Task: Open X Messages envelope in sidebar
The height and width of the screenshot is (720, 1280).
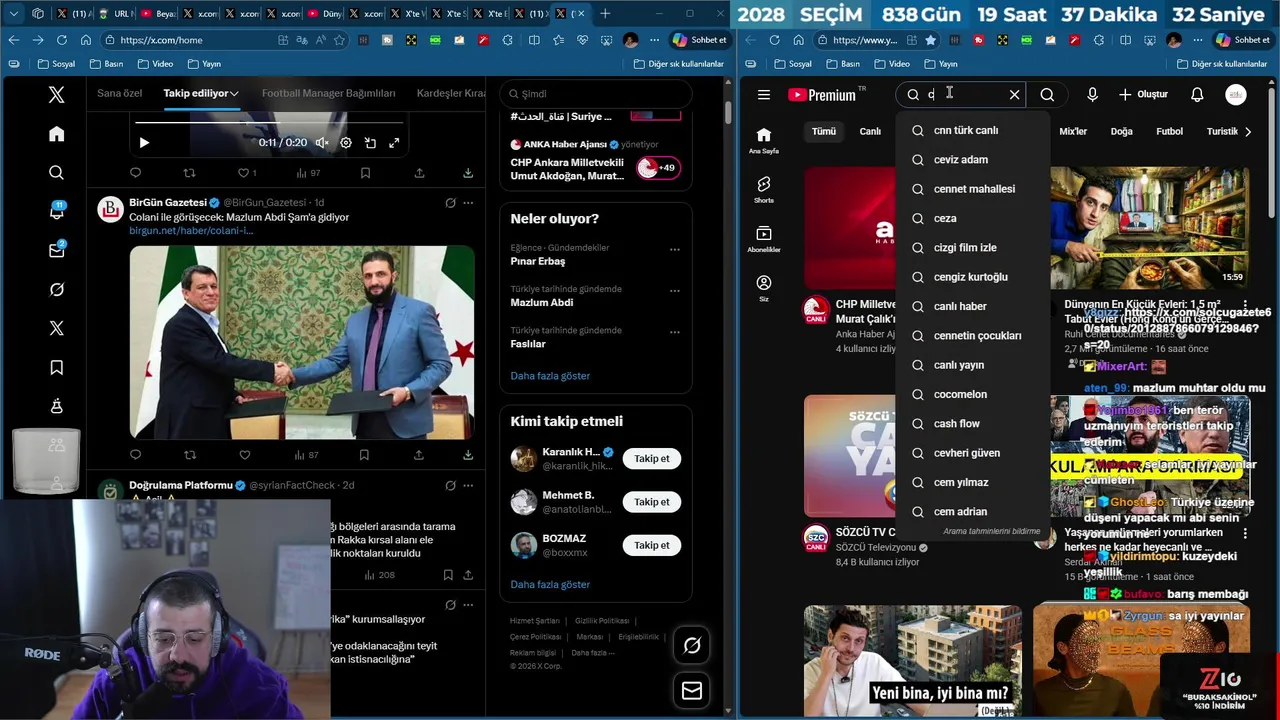Action: [56, 251]
